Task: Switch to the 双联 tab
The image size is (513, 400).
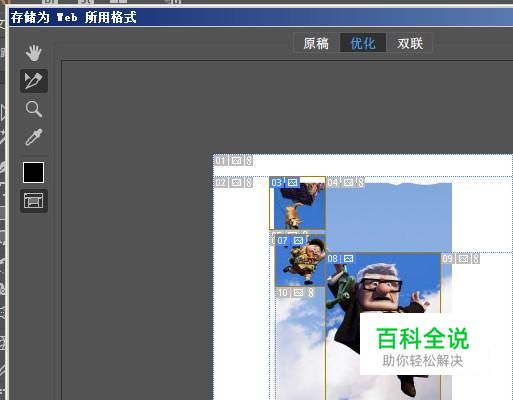Action: (x=410, y=43)
